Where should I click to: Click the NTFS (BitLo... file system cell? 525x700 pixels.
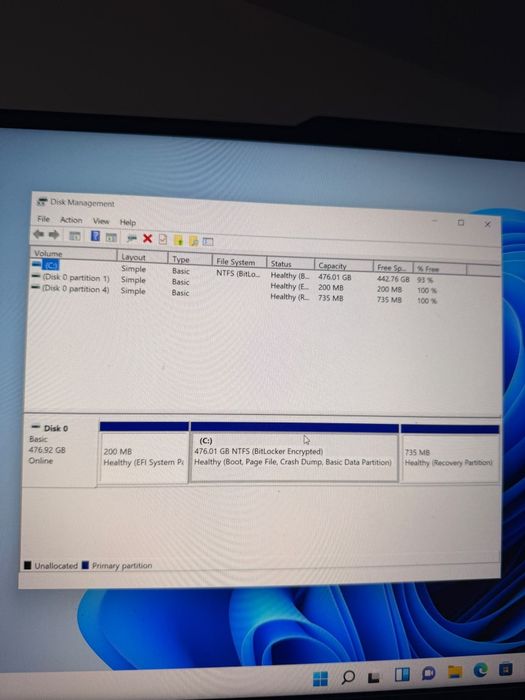click(x=238, y=274)
